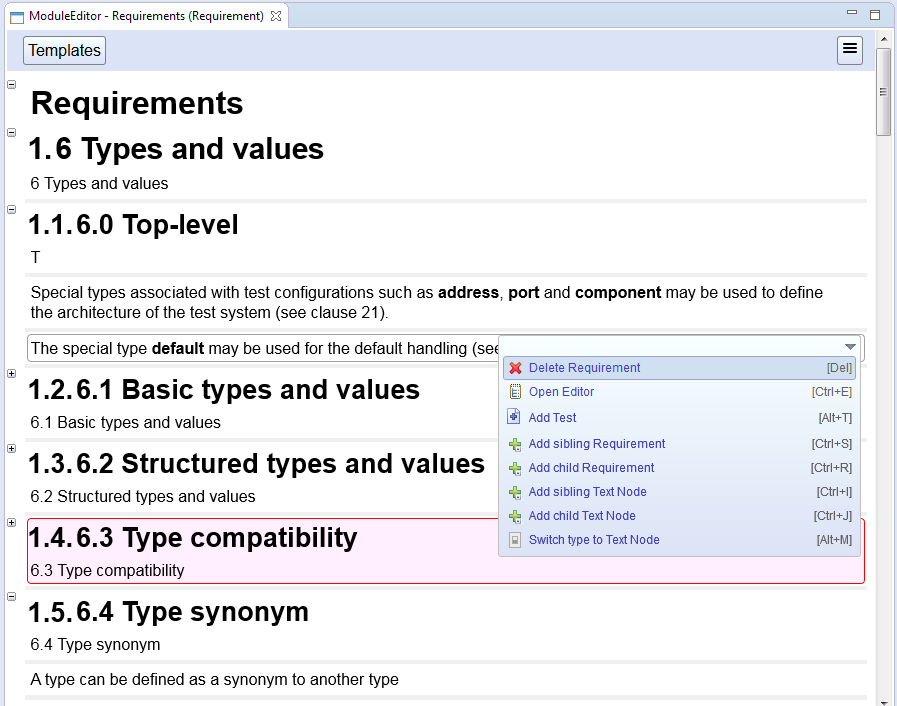897x706 pixels.
Task: Click the scrollbar up arrow
Action: [x=884, y=39]
